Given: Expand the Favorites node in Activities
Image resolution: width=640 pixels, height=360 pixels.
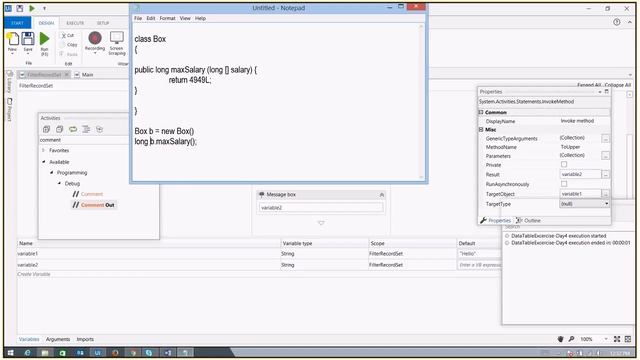Looking at the screenshot, I should coord(44,150).
